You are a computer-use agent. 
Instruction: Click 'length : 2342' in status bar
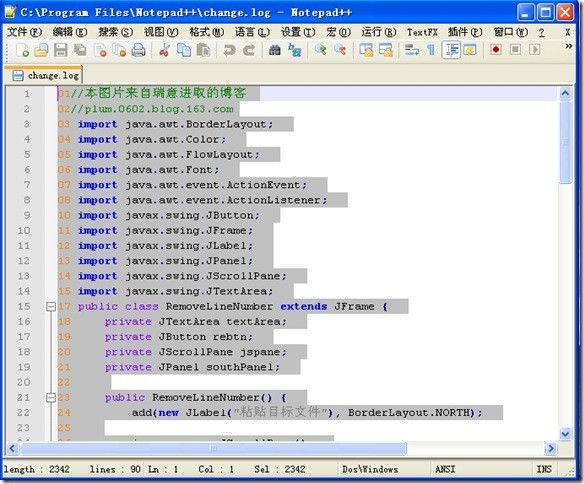(x=37, y=469)
